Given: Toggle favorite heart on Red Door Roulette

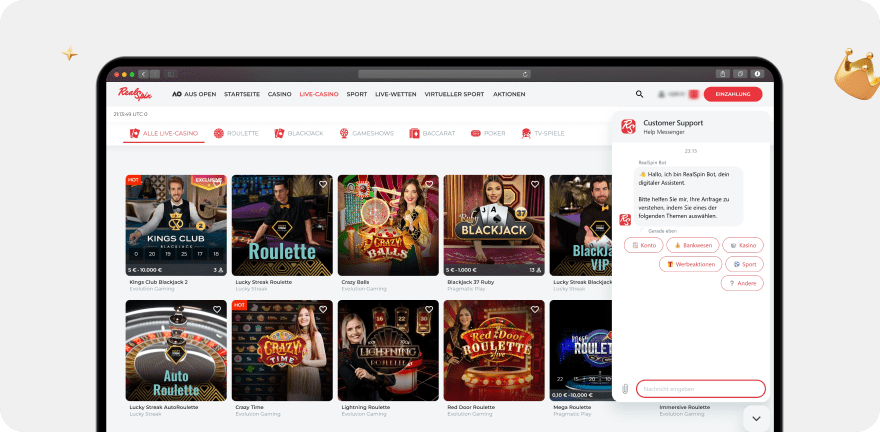Looking at the screenshot, I should [535, 309].
